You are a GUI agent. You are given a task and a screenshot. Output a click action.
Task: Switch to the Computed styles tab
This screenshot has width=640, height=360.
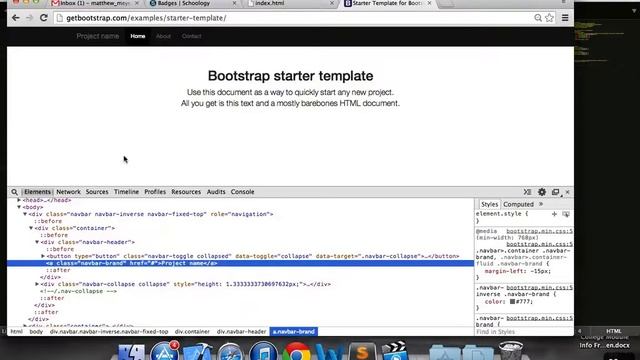[x=518, y=204]
